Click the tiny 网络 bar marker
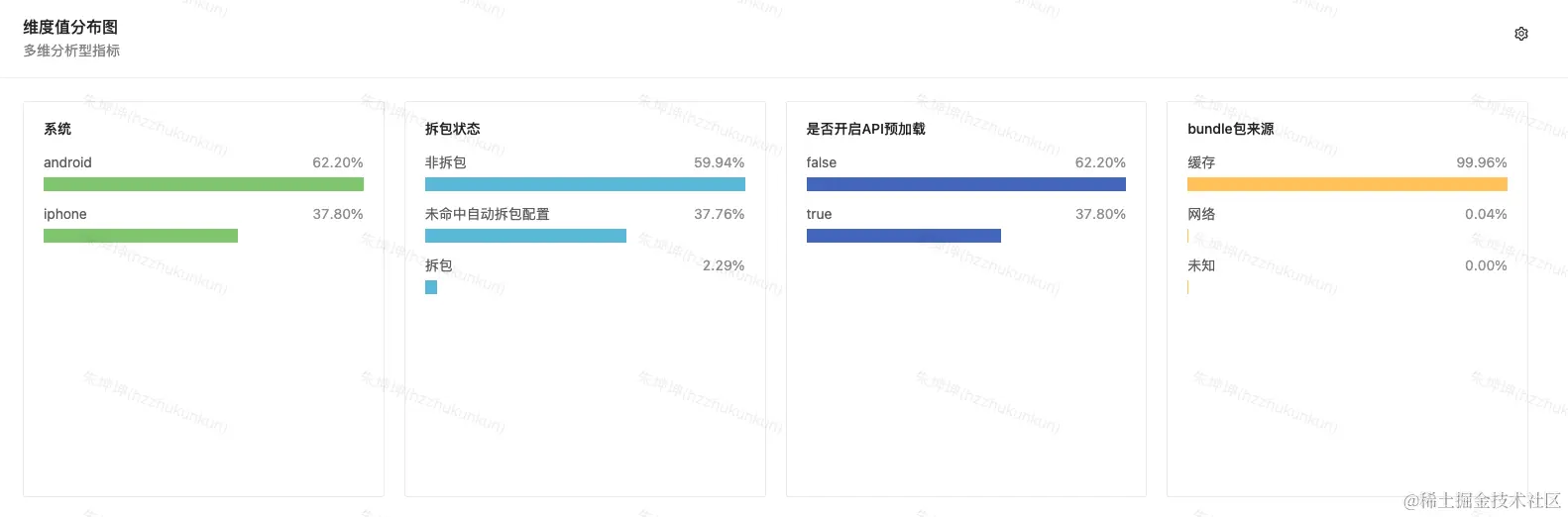 1188,236
